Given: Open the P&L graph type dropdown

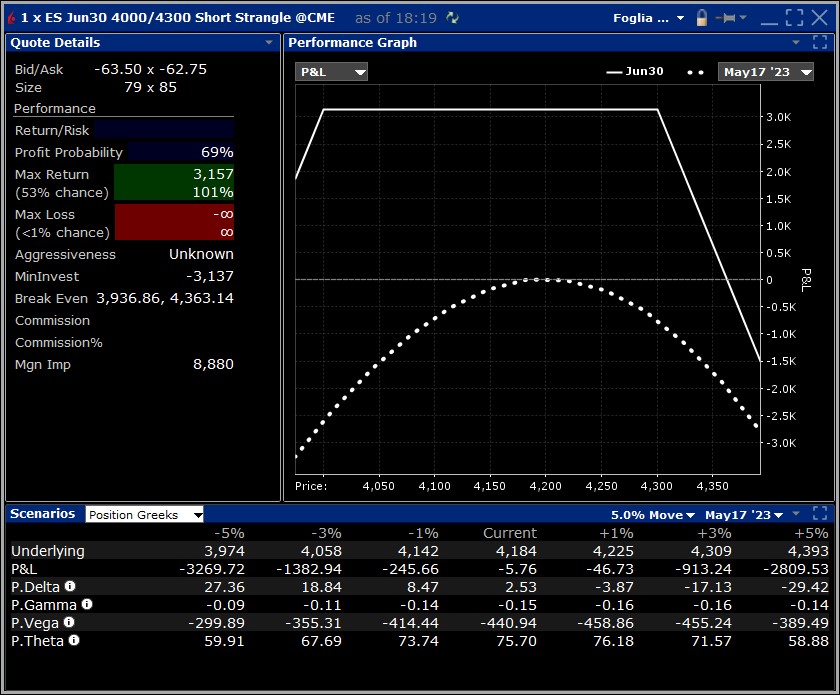Looking at the screenshot, I should (x=331, y=72).
